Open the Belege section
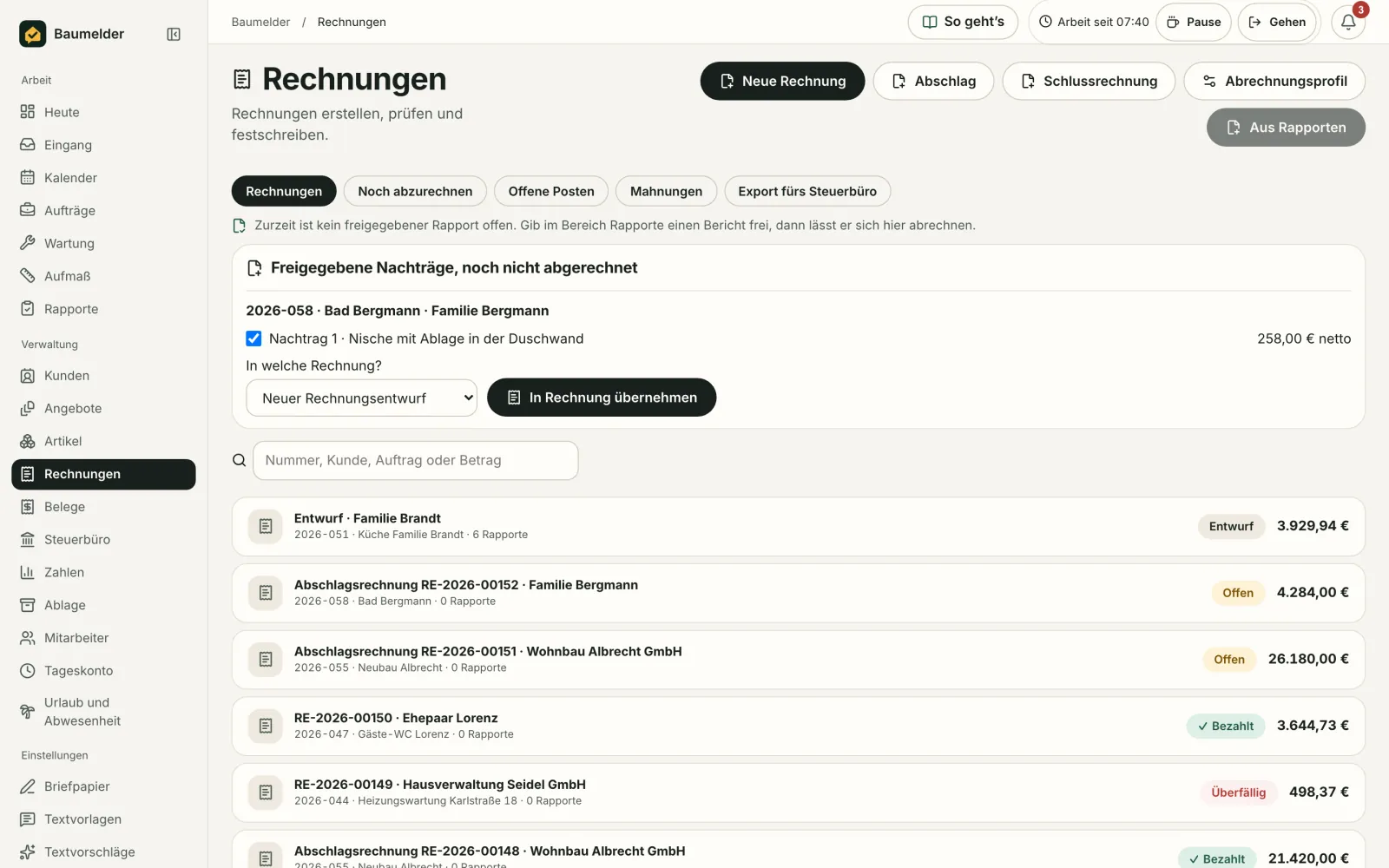Viewport: 1389px width, 868px height. [x=103, y=507]
